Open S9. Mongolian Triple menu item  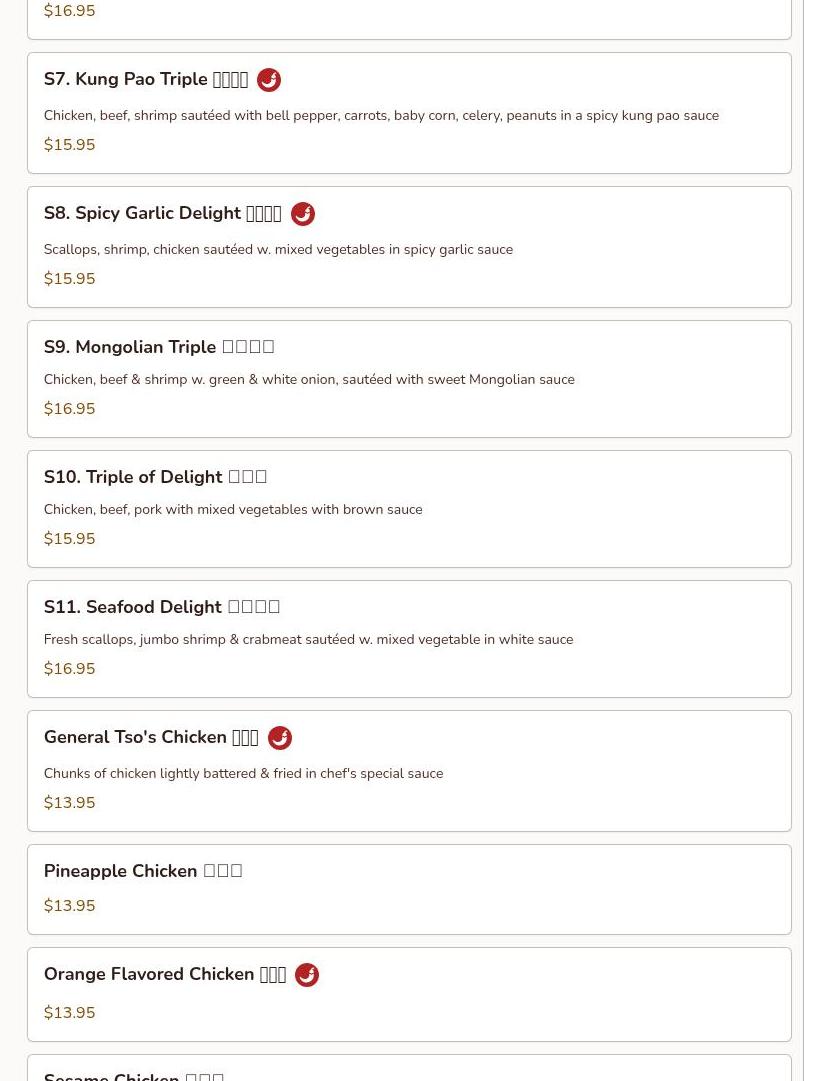click(158, 347)
